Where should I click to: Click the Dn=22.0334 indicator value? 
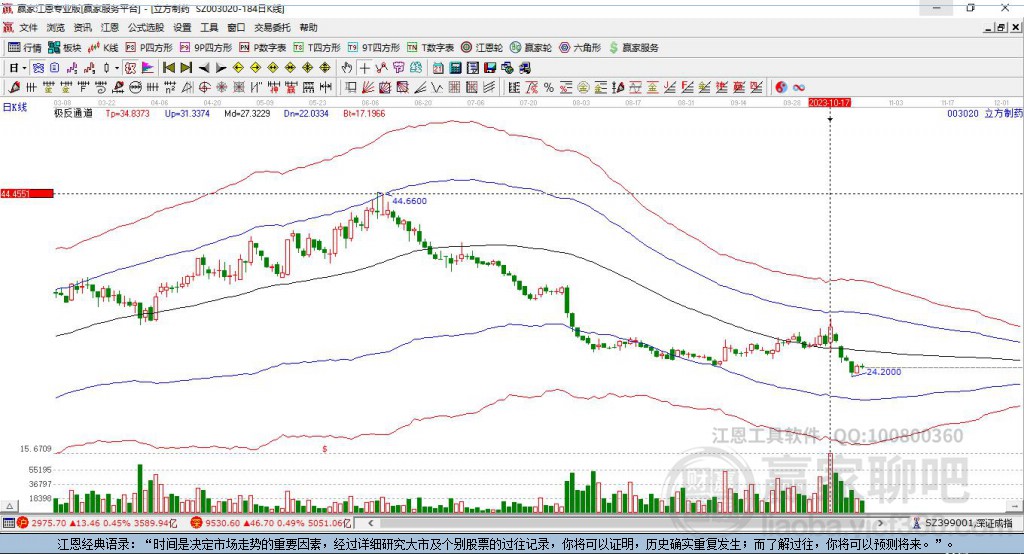coord(306,113)
